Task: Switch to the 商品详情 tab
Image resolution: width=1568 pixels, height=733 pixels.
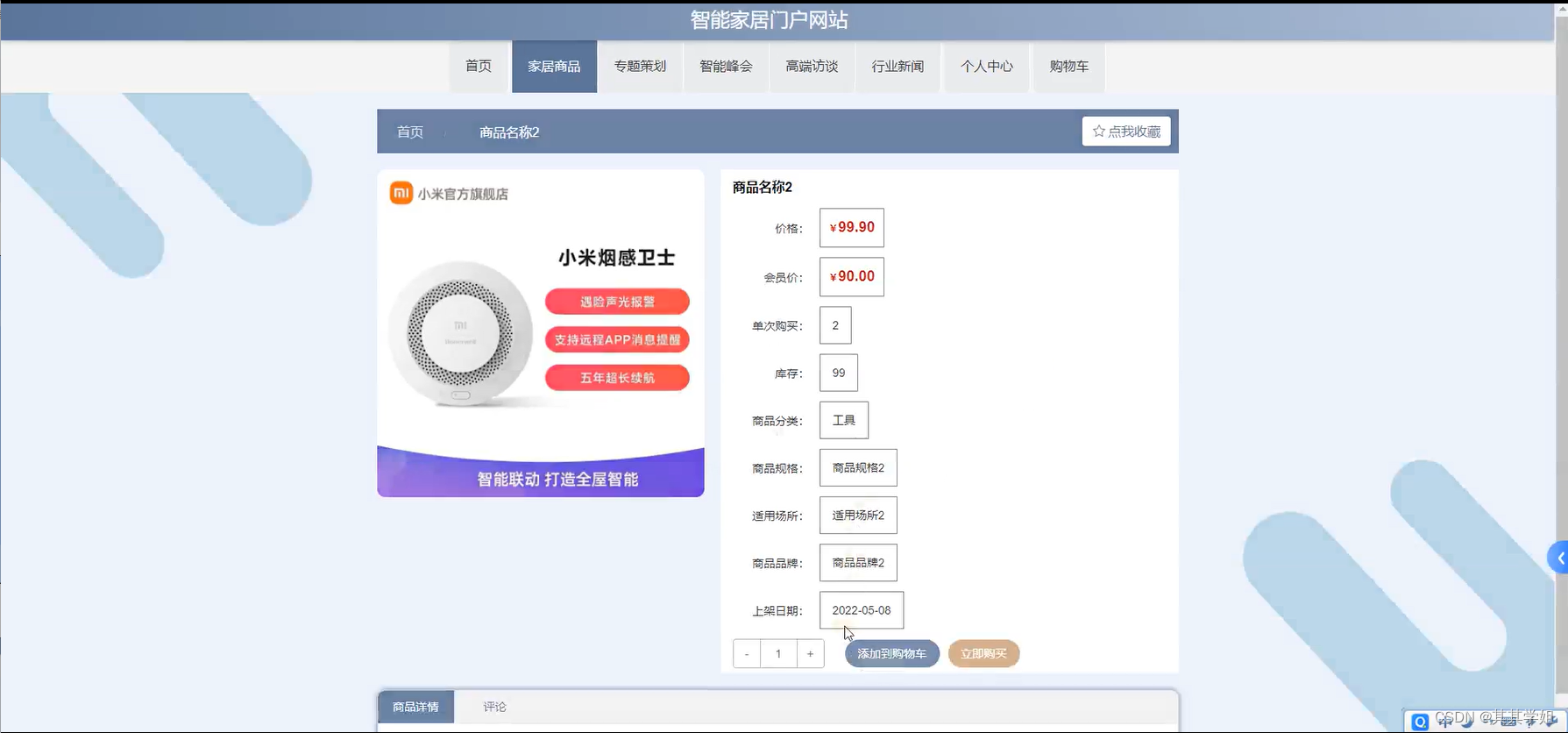Action: click(416, 707)
